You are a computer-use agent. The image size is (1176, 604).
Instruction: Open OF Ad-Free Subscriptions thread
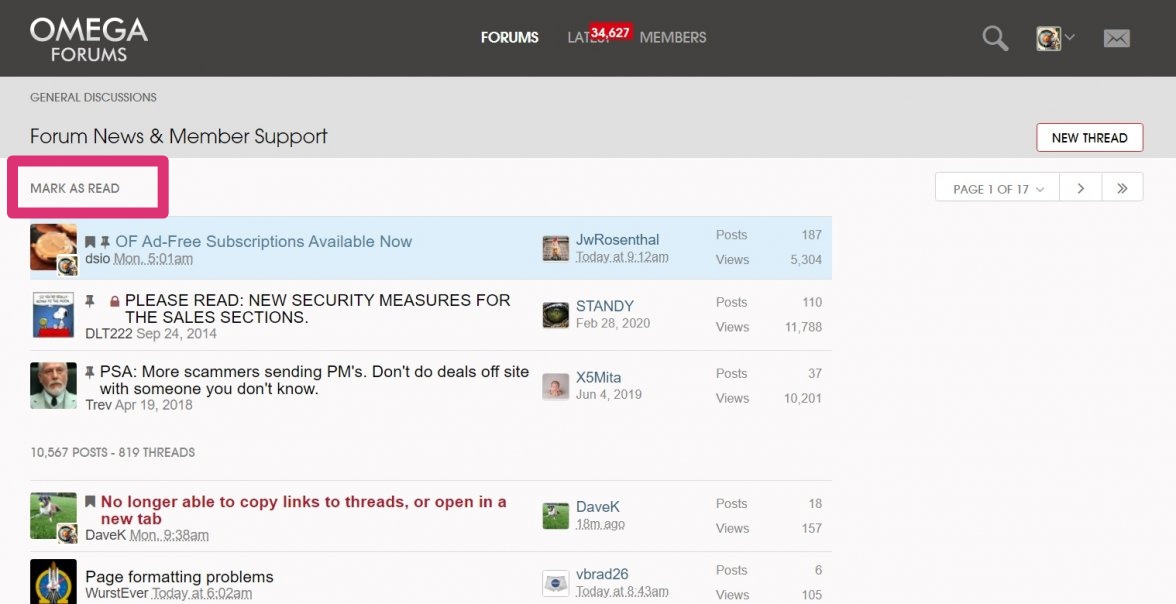(263, 241)
